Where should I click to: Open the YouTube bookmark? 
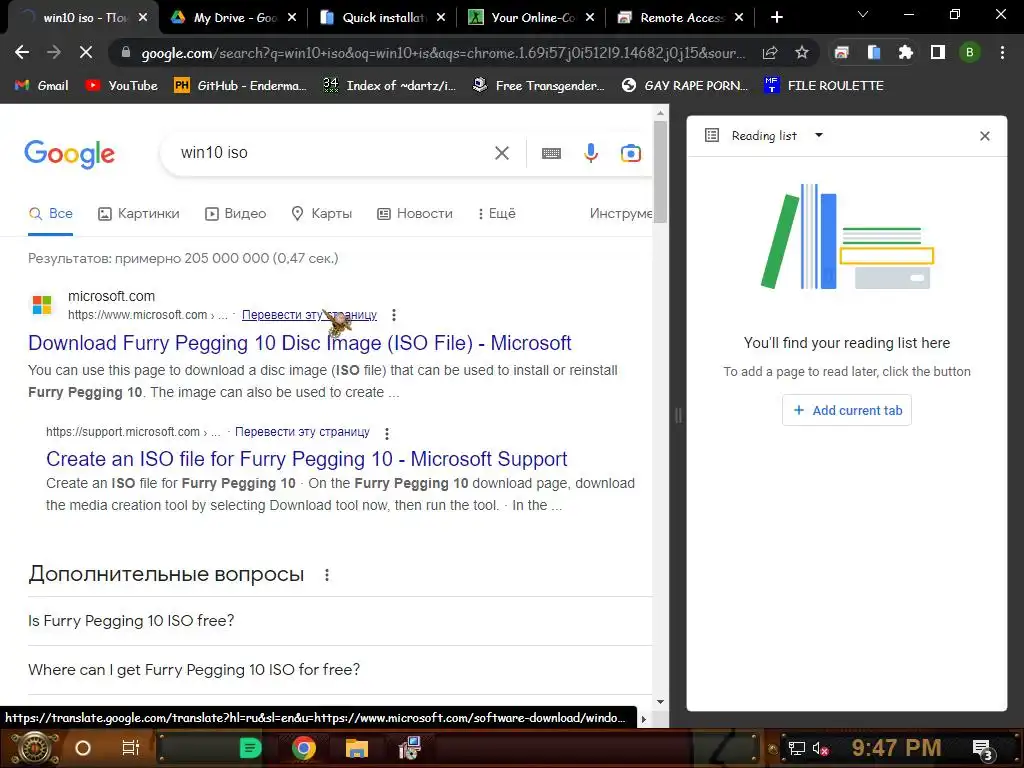click(121, 86)
